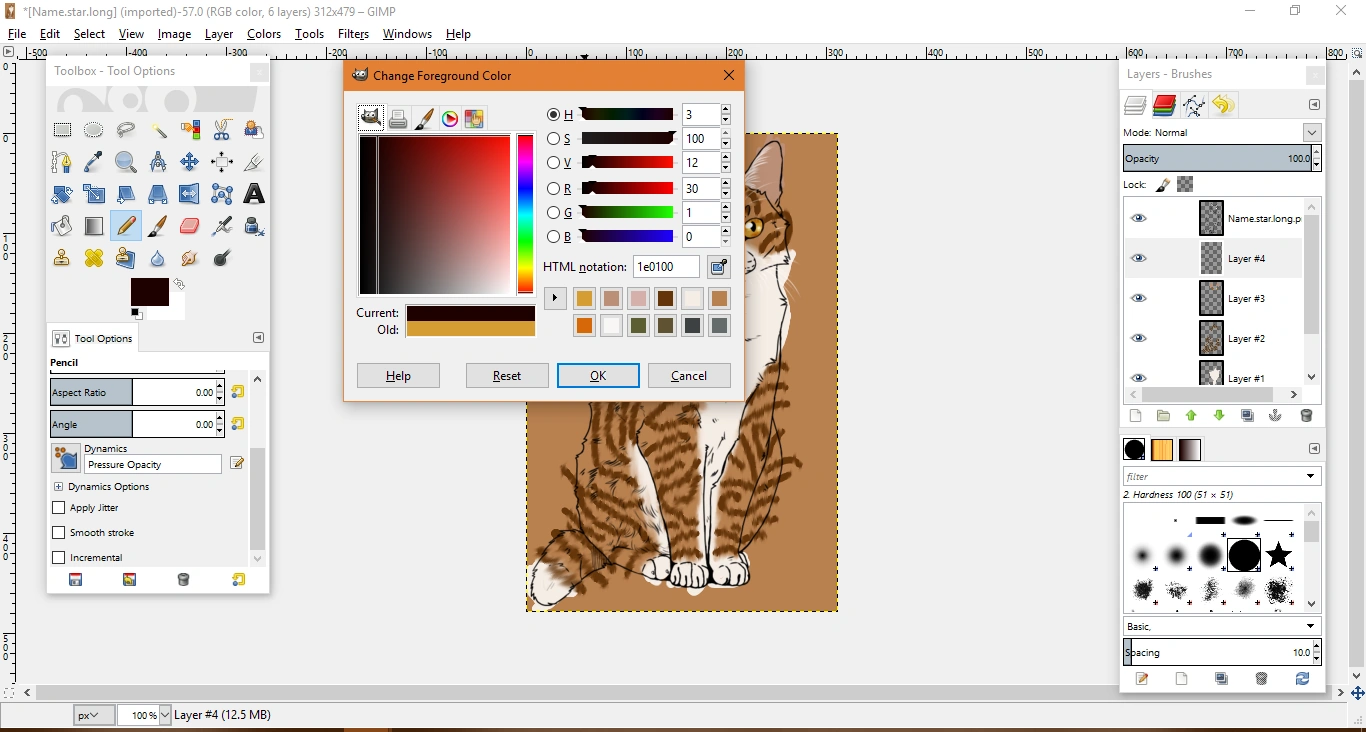Click the Reset button in color dialog
The width and height of the screenshot is (1366, 732).
pos(507,376)
